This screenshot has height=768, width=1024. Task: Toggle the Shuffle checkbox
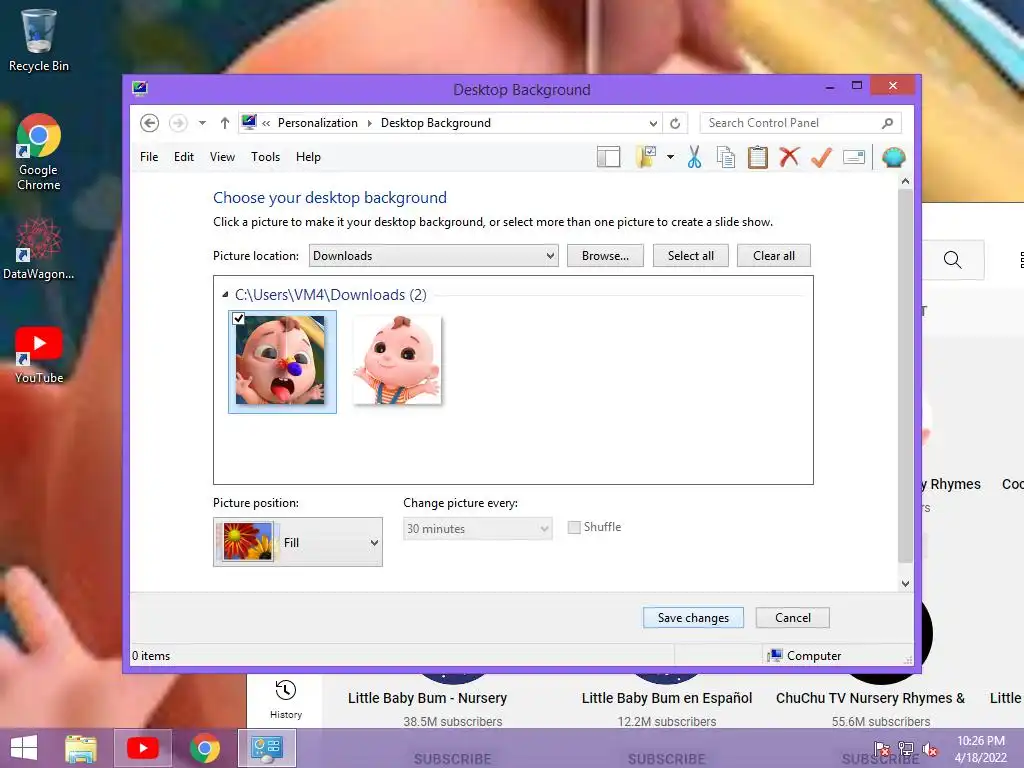point(574,528)
